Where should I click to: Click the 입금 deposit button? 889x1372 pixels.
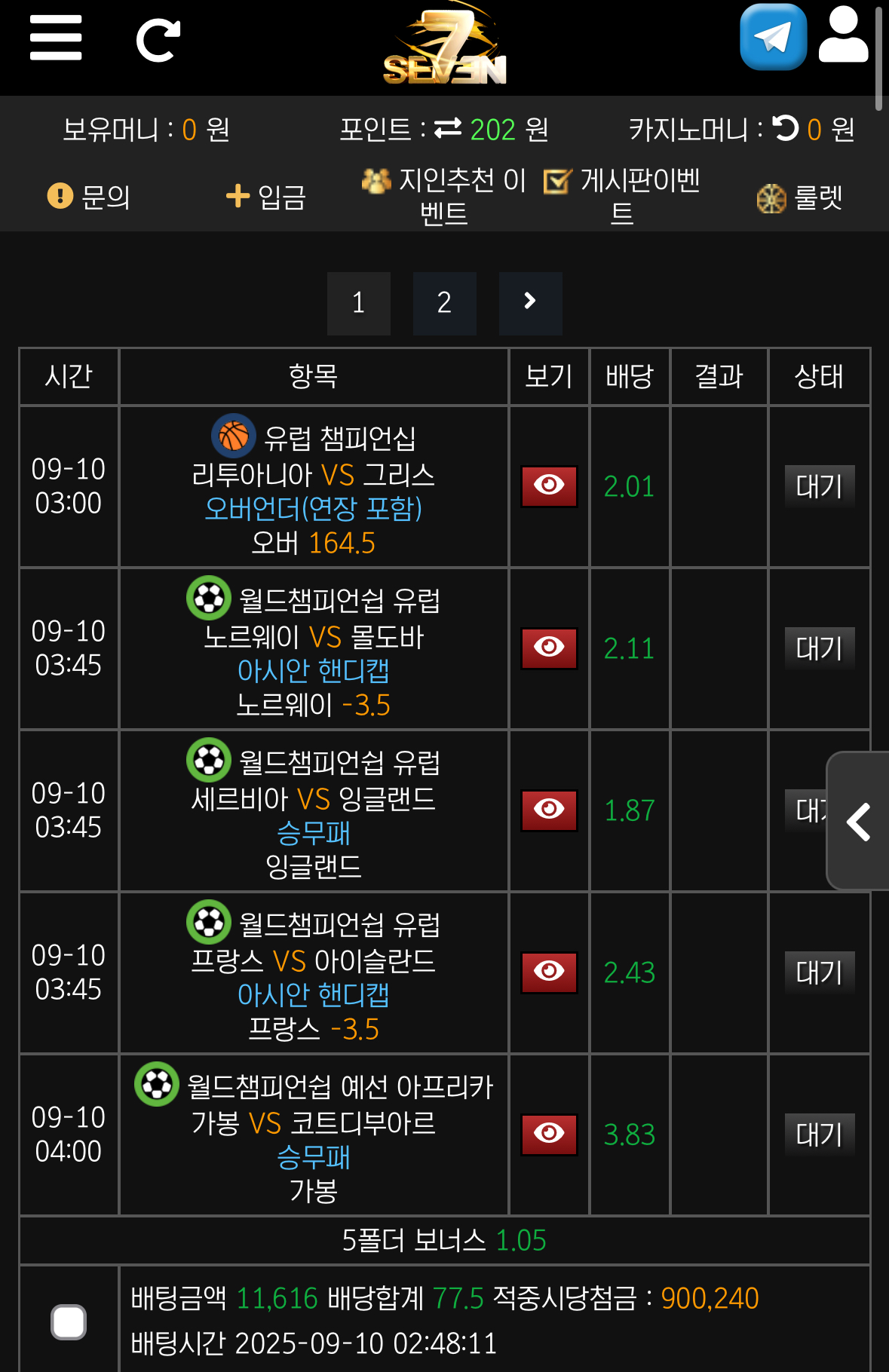266,197
